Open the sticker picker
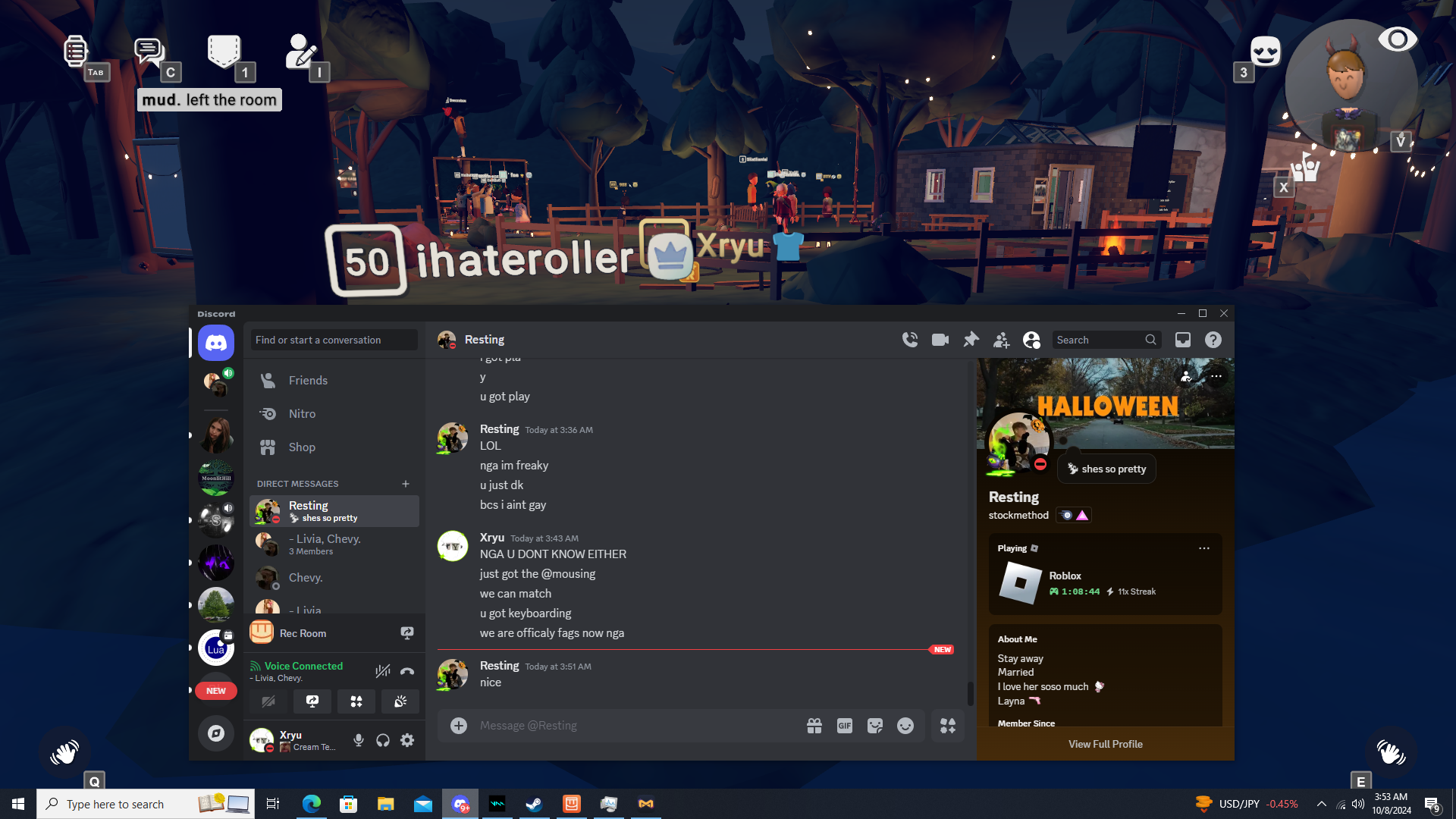Image resolution: width=1456 pixels, height=819 pixels. point(875,726)
